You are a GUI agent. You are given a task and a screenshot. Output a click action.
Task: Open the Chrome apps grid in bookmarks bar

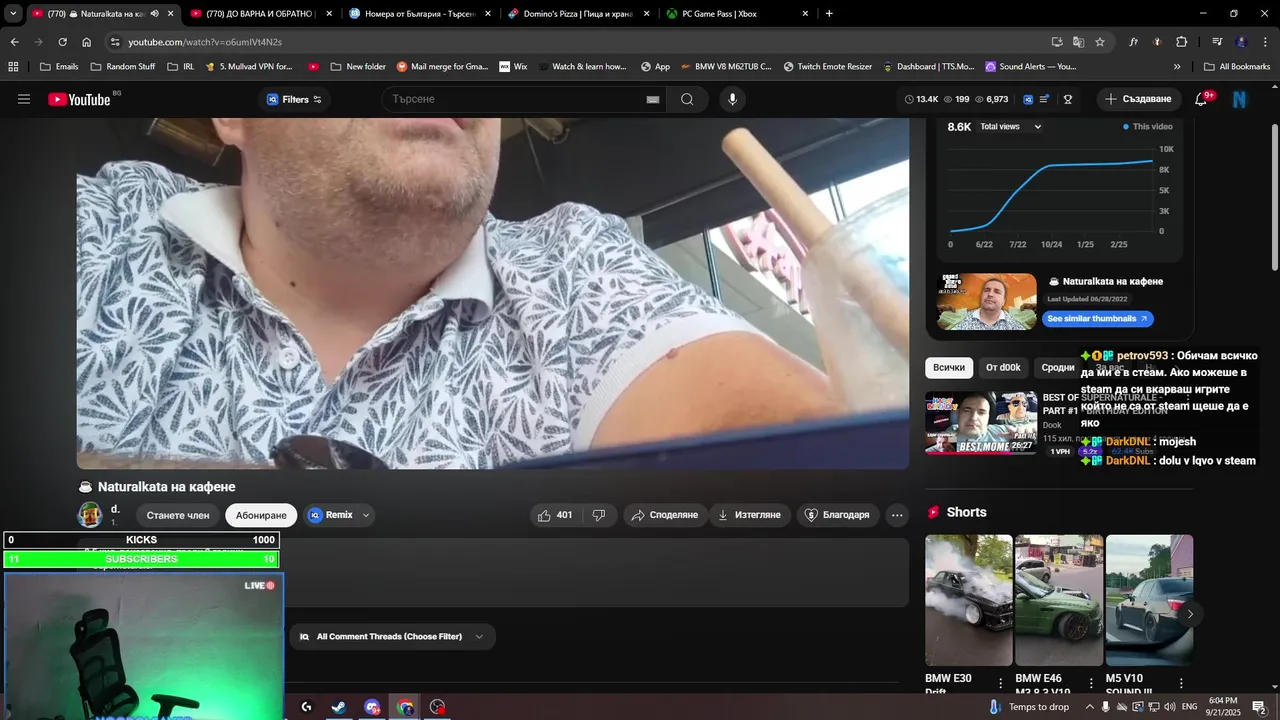coord(13,66)
